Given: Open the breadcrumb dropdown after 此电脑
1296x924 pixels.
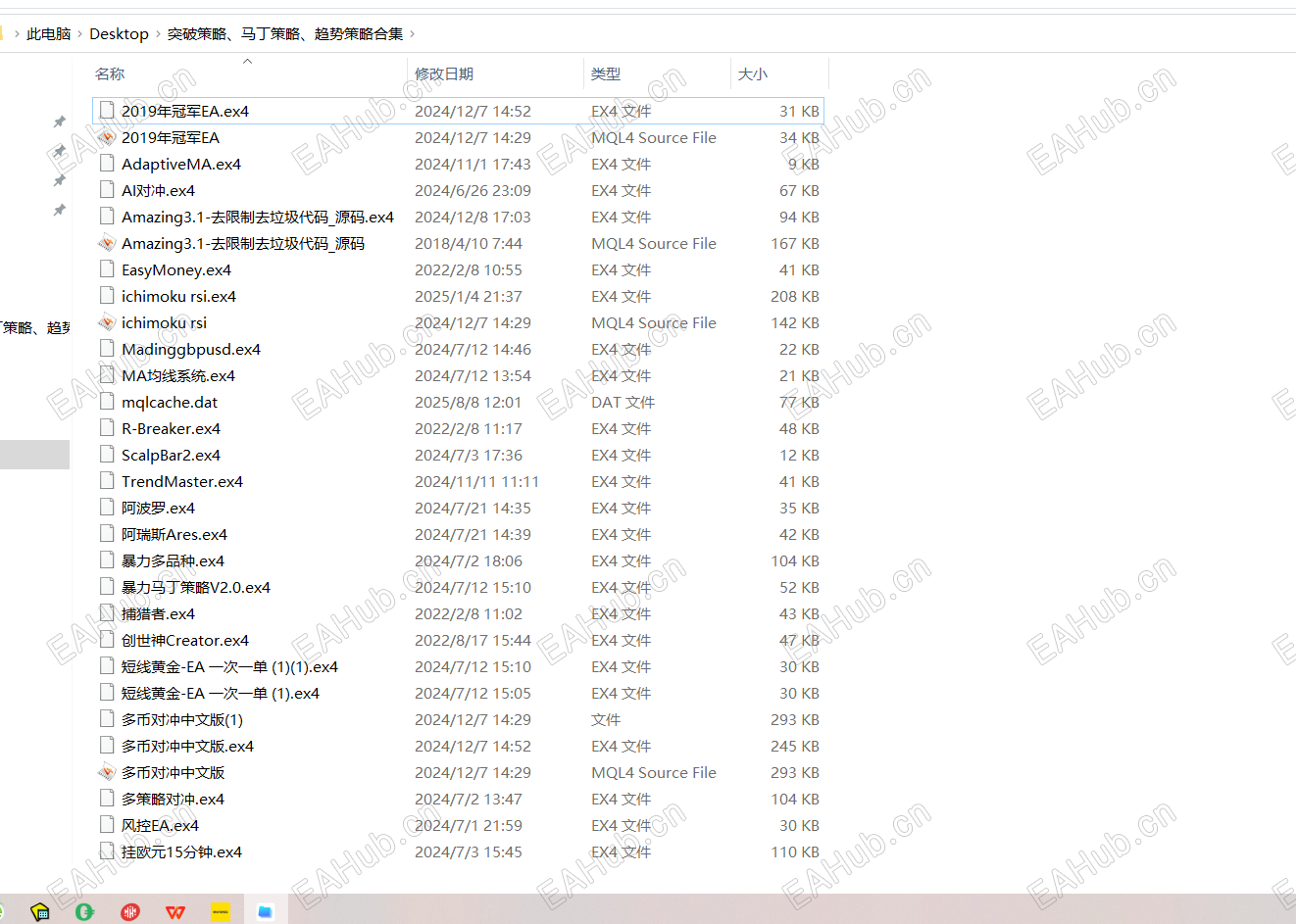Looking at the screenshot, I should click(76, 32).
